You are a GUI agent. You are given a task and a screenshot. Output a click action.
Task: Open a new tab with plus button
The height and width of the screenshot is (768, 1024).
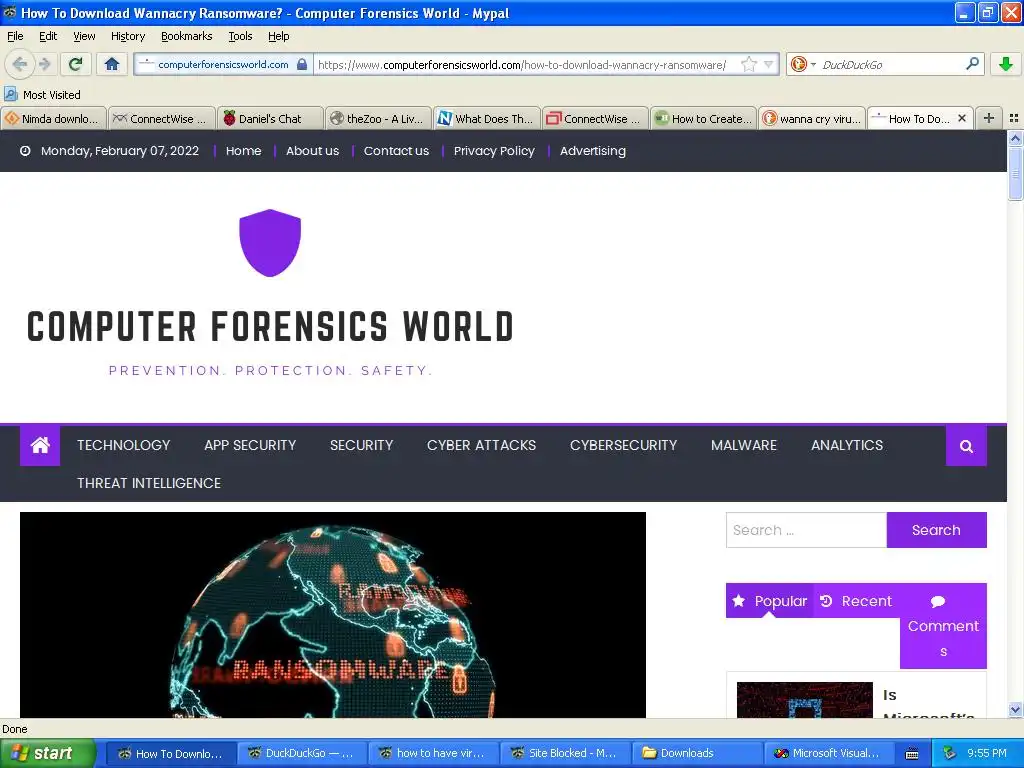(989, 118)
